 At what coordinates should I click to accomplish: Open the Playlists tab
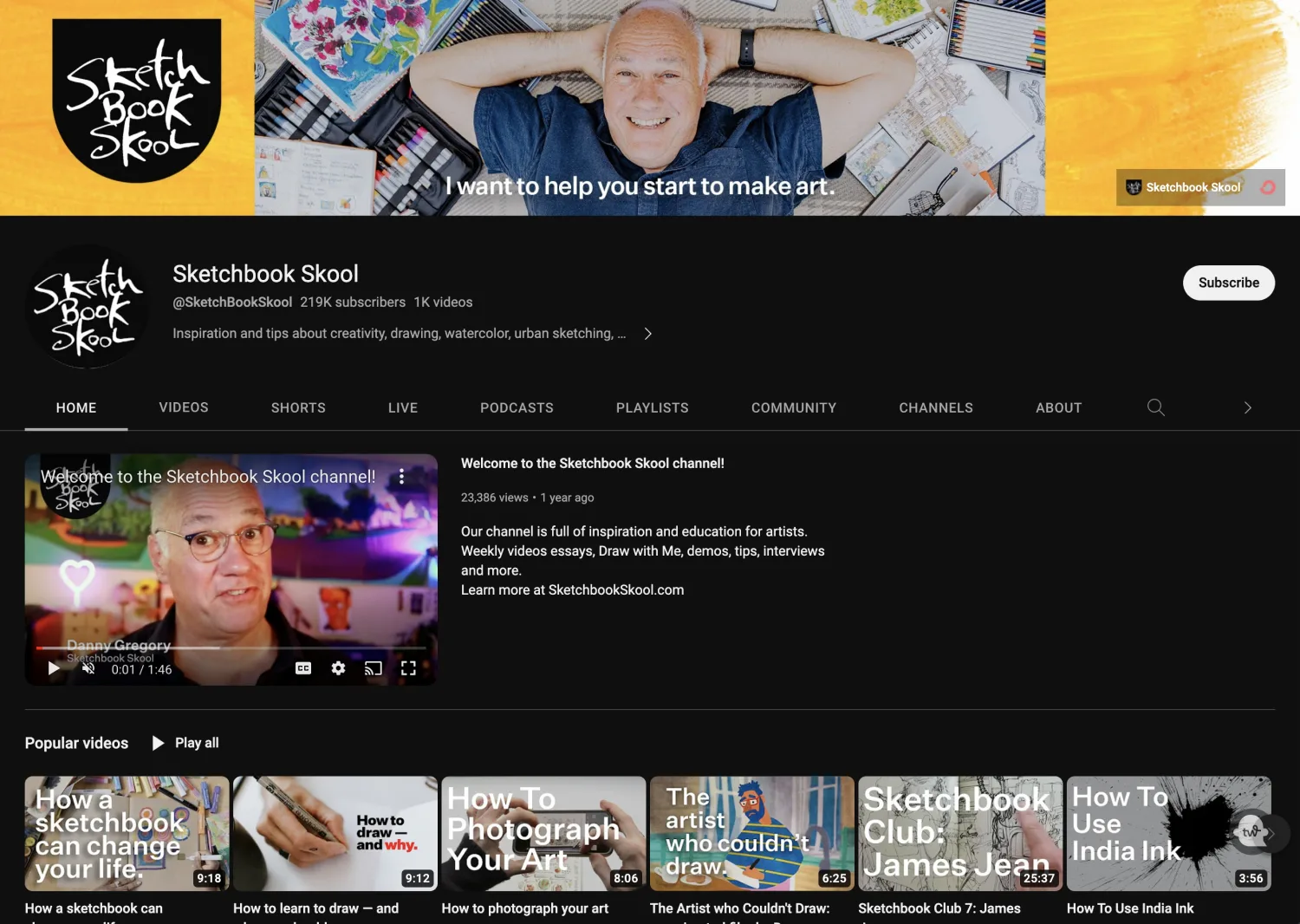(652, 407)
